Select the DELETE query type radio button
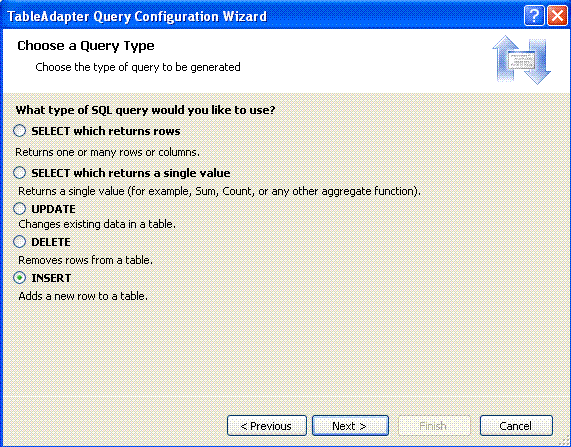571x447 pixels. pyautogui.click(x=20, y=242)
